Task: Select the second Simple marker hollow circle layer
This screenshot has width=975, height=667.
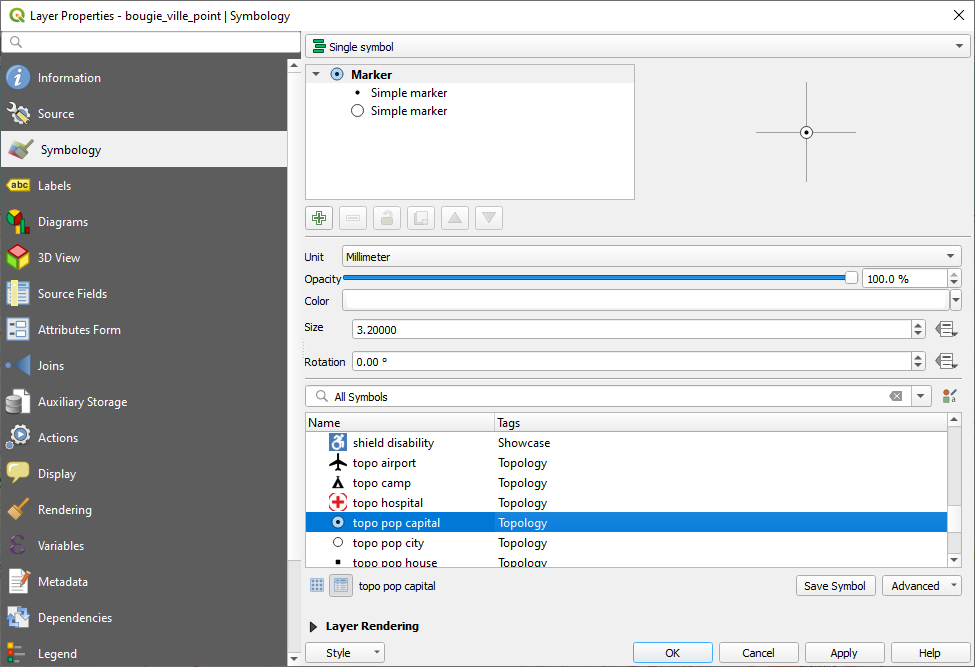Action: tap(408, 111)
